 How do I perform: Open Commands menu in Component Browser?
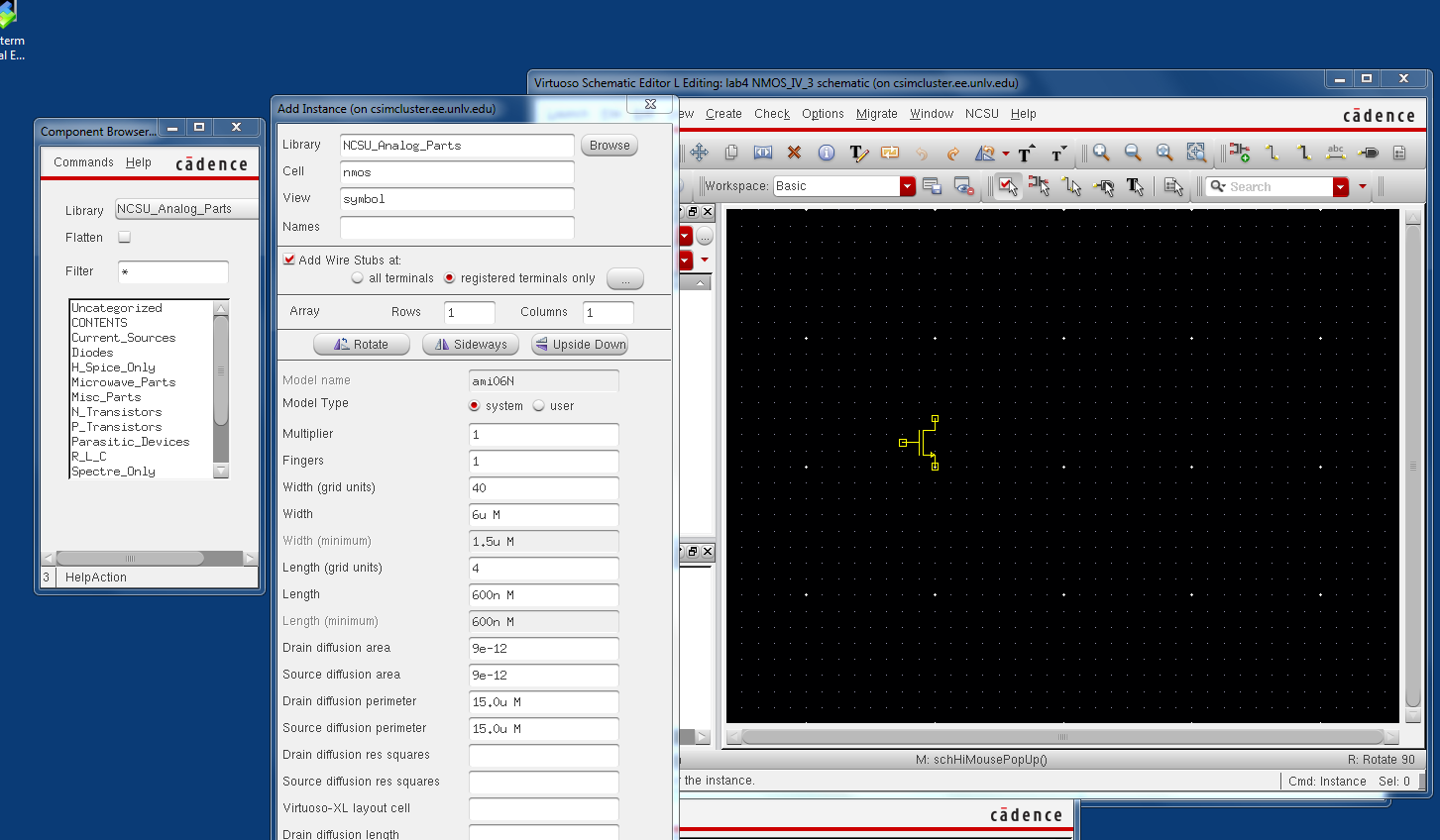(83, 162)
